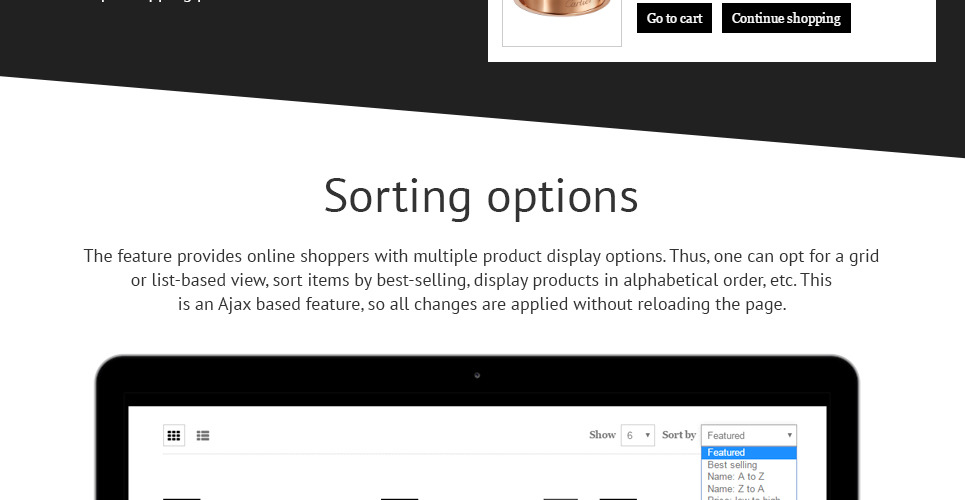Open the Show items count dropdown
The height and width of the screenshot is (500, 965).
coord(637,435)
